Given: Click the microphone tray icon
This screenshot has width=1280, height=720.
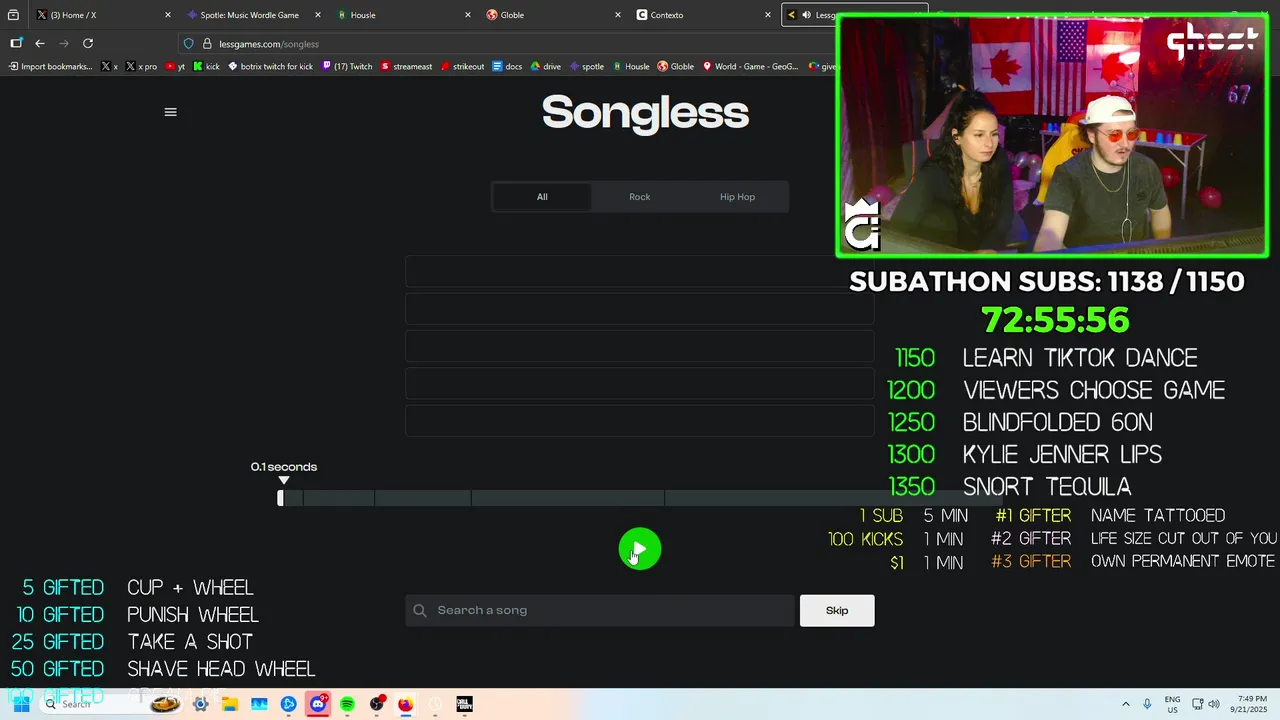Looking at the screenshot, I should point(1147,704).
